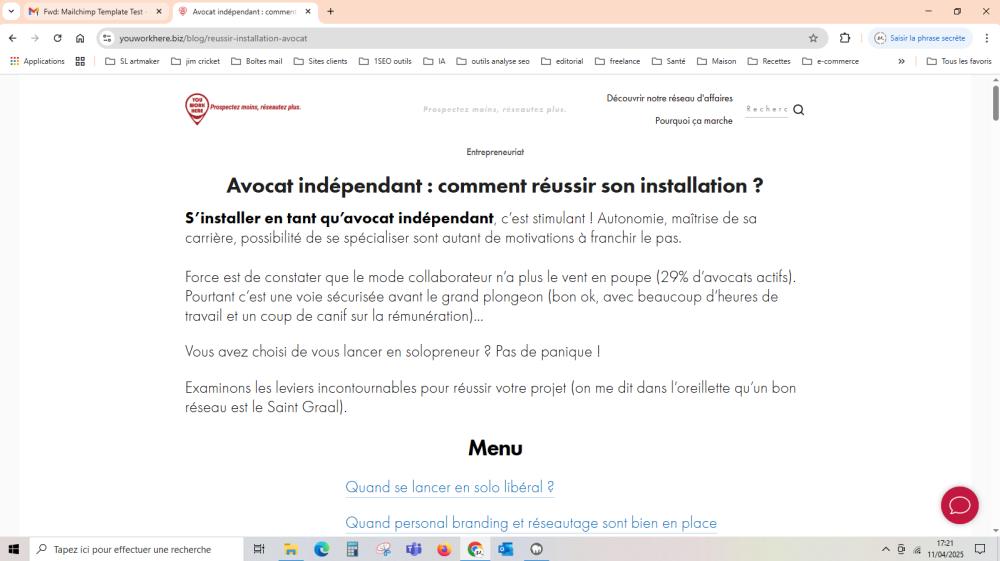Open Firefox from the taskbar
The image size is (1000, 561).
(444, 549)
